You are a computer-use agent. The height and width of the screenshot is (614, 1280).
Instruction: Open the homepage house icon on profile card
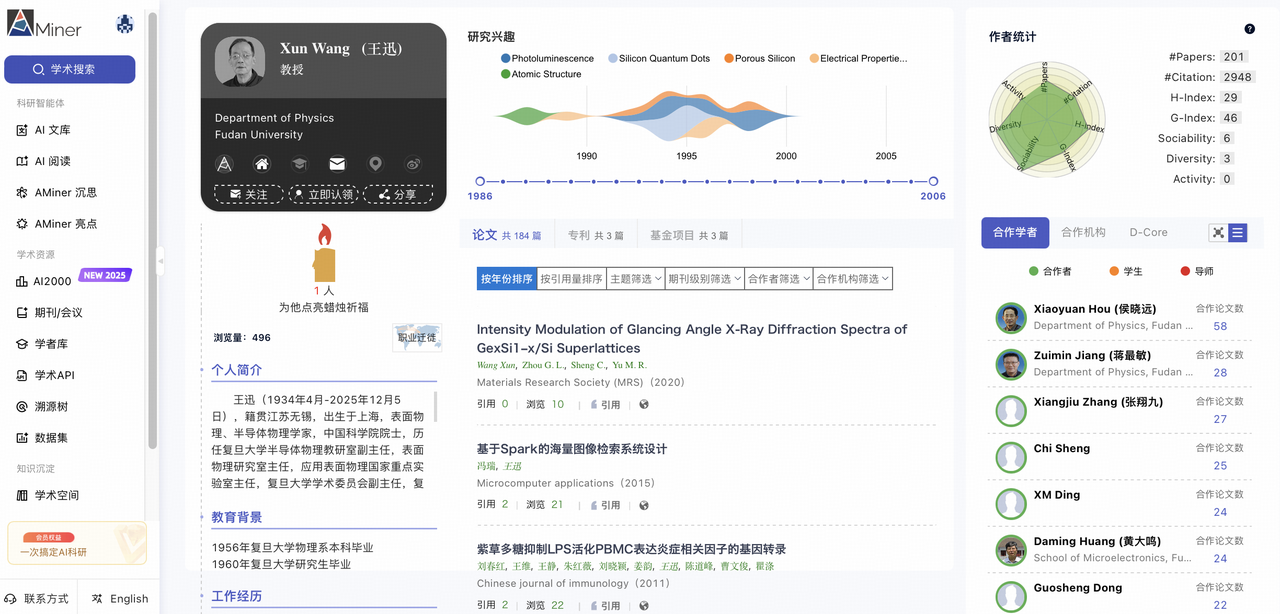coord(262,164)
